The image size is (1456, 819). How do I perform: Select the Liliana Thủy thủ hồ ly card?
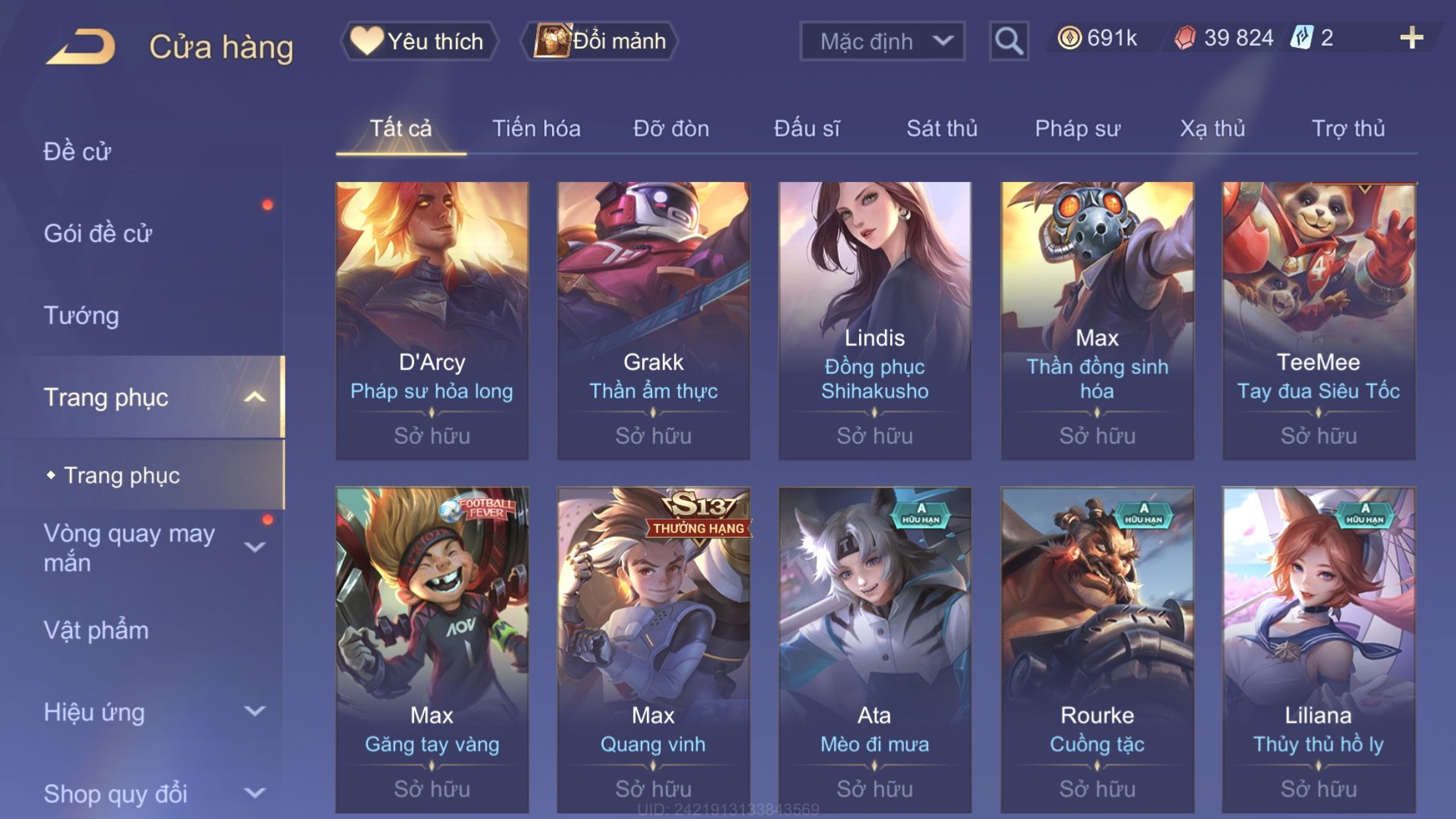point(1318,650)
